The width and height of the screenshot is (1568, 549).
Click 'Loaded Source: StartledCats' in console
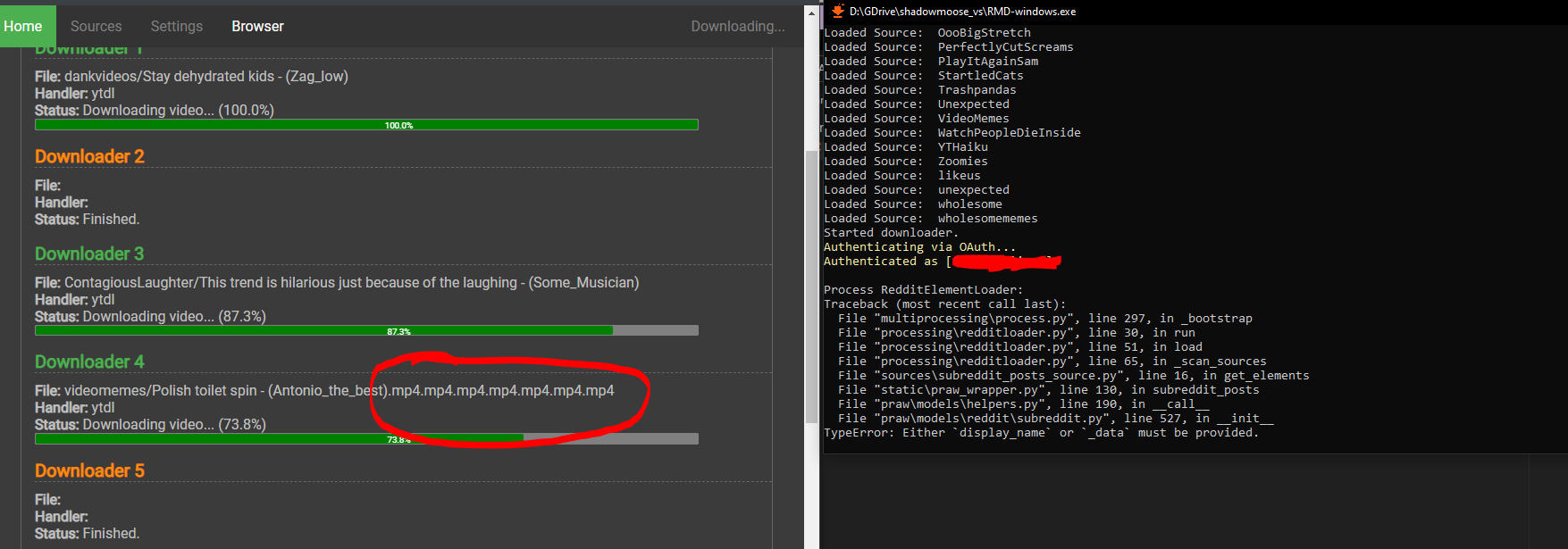point(924,76)
